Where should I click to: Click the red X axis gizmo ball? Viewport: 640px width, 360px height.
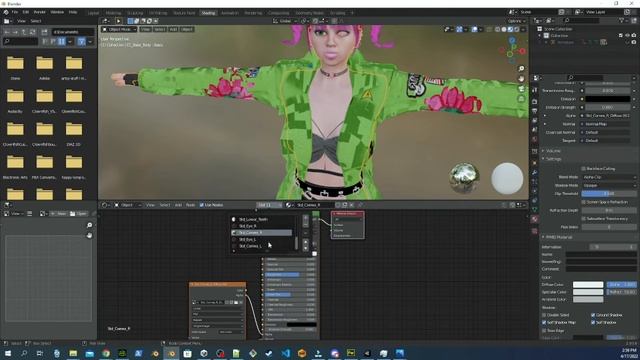(522, 51)
